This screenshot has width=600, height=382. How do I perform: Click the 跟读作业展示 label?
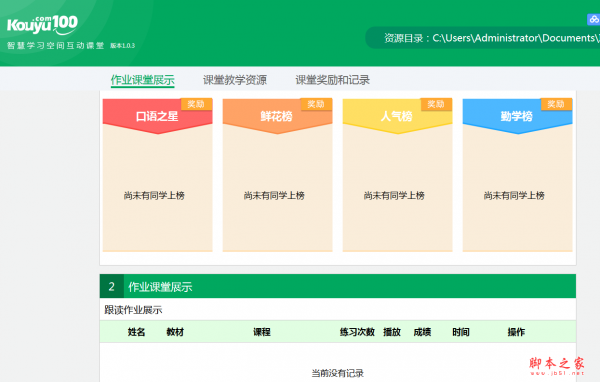133,310
